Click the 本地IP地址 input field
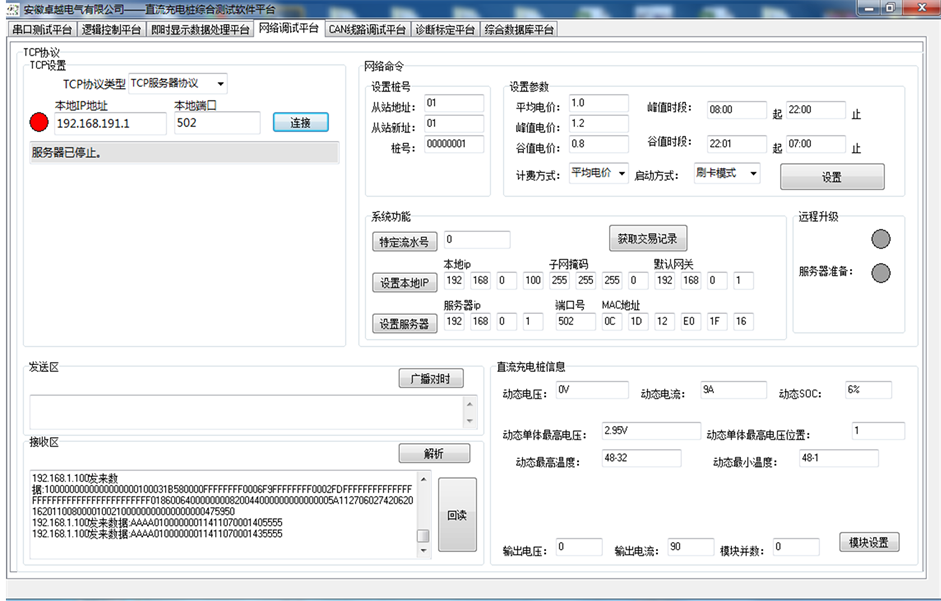Image resolution: width=941 pixels, height=601 pixels. click(110, 123)
